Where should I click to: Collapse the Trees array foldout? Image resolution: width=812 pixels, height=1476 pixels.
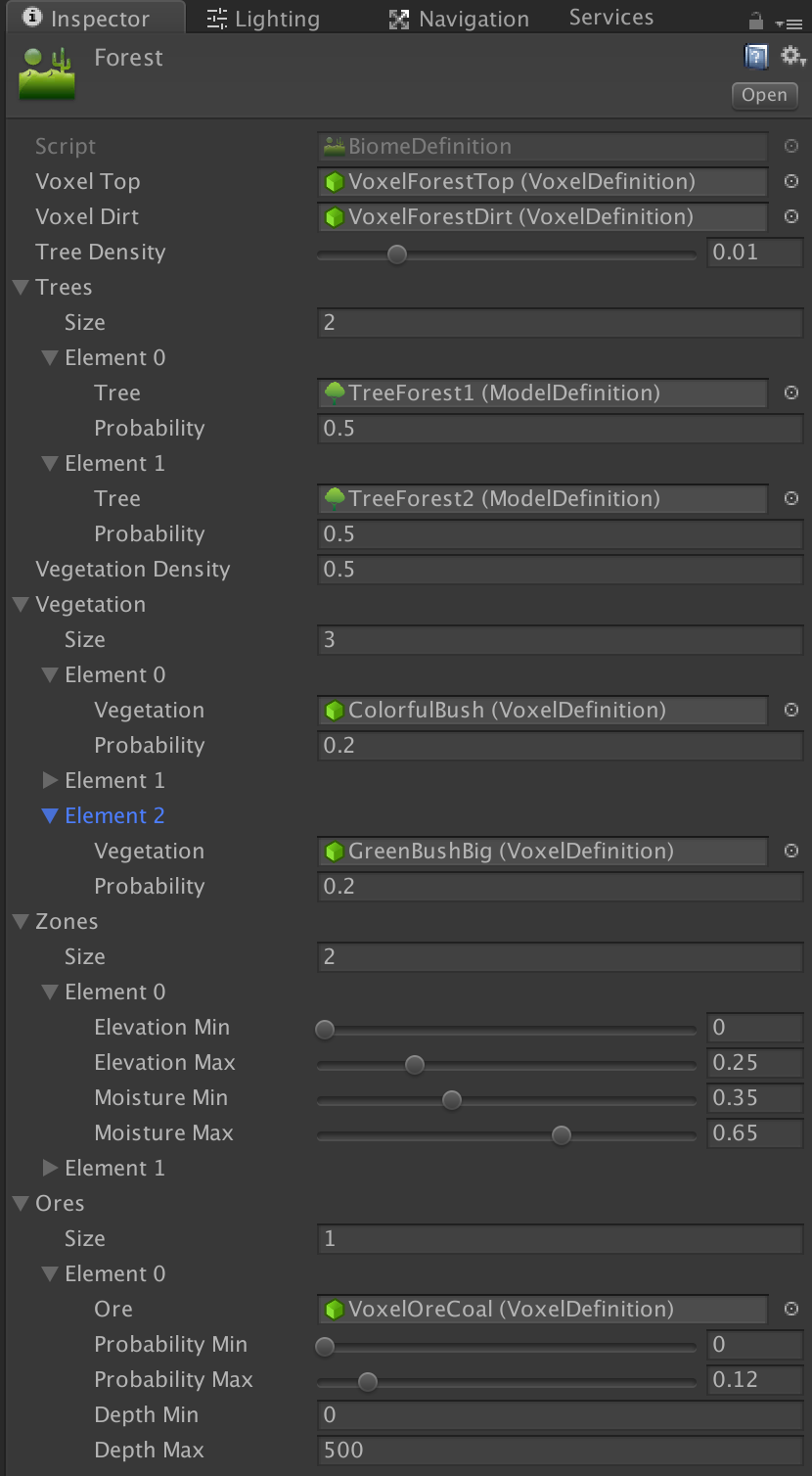click(21, 288)
